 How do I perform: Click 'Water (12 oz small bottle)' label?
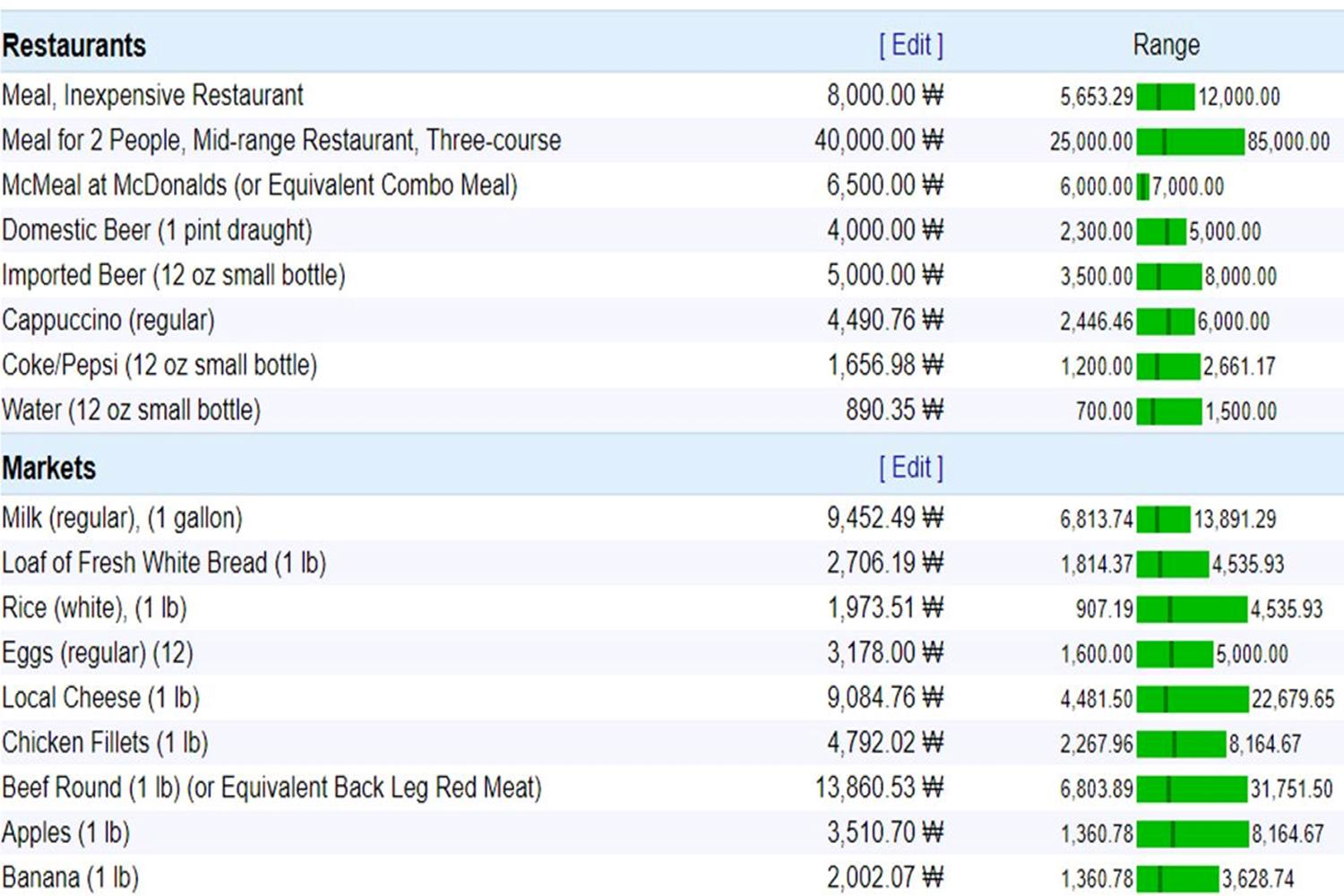131,410
